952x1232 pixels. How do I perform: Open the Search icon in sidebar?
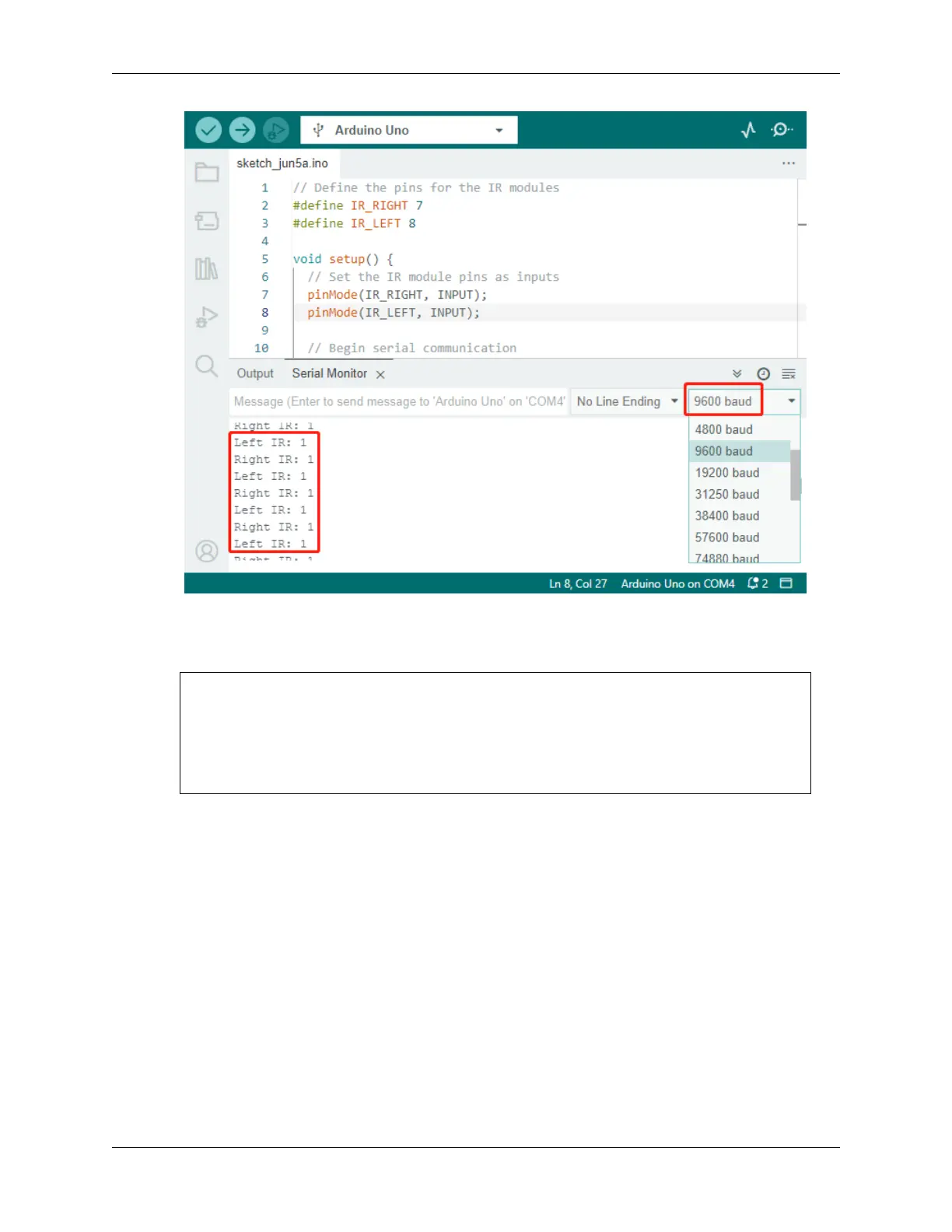tap(207, 366)
